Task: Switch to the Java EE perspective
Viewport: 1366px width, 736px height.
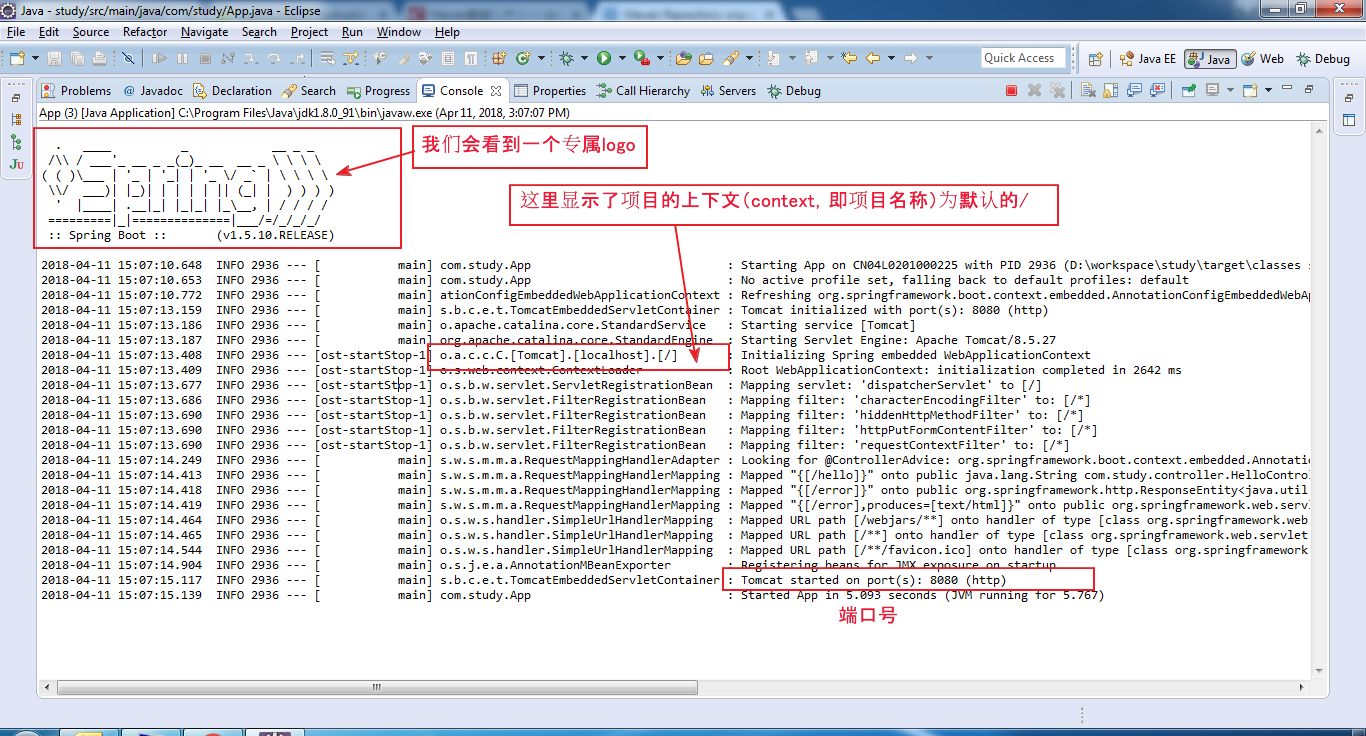Action: coord(1148,59)
